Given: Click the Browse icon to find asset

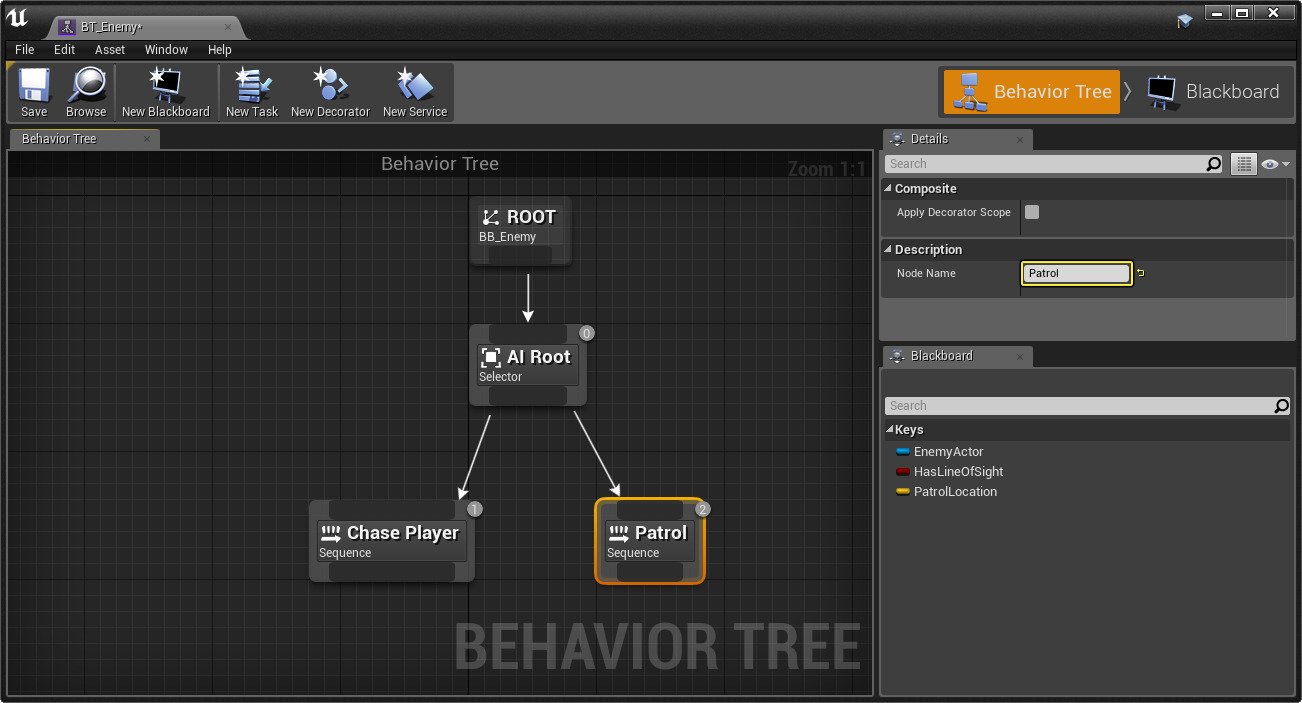Looking at the screenshot, I should pyautogui.click(x=86, y=92).
